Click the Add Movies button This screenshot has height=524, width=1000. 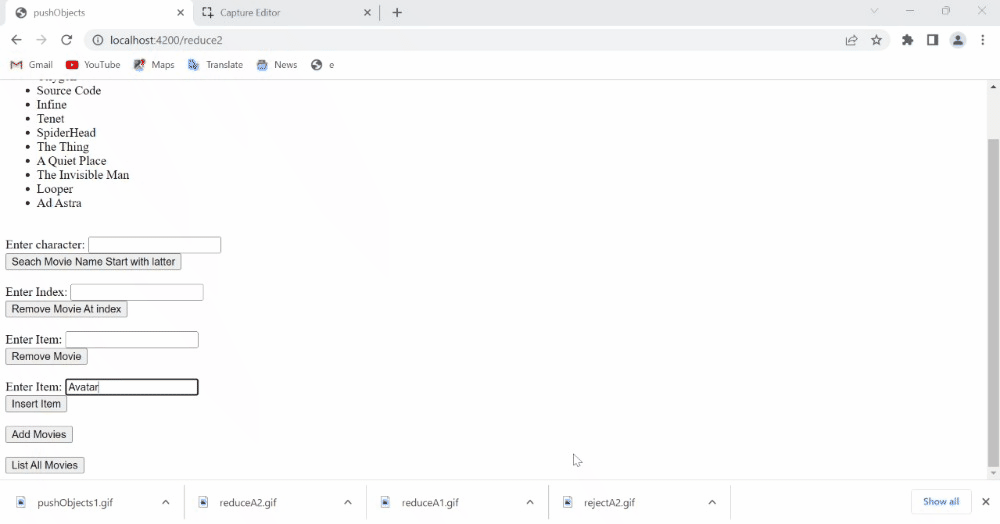[39, 435]
